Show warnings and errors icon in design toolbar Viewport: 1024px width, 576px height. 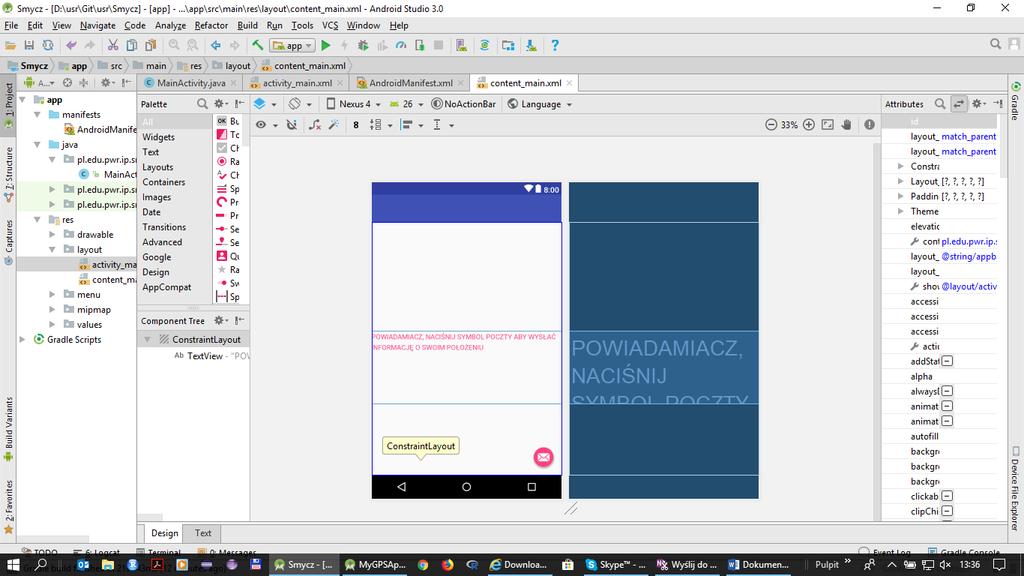pyautogui.click(x=869, y=125)
